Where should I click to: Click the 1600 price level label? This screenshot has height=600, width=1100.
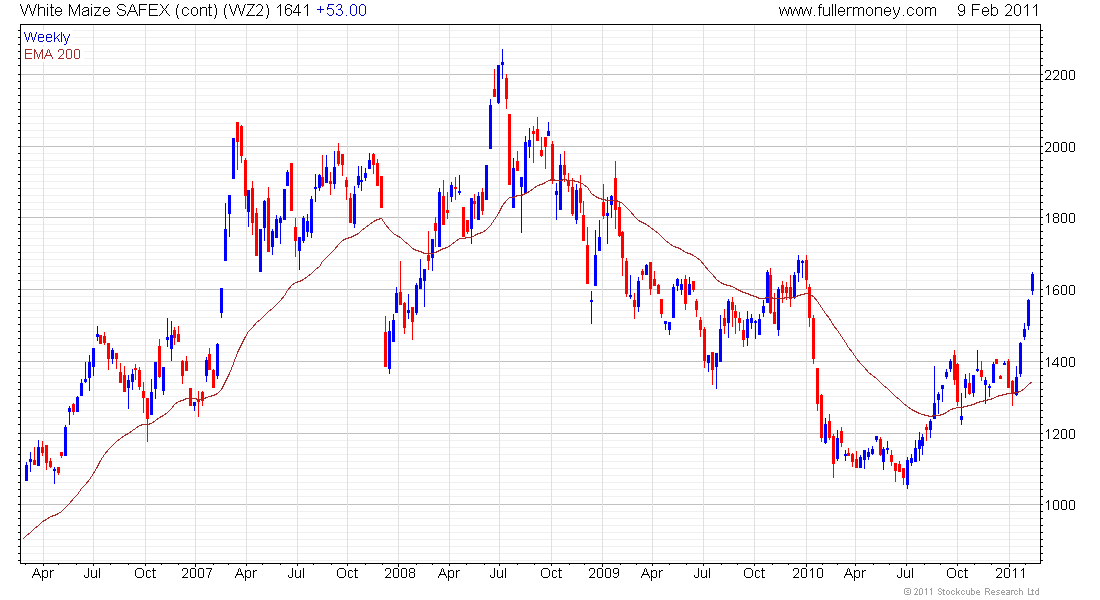point(1059,291)
